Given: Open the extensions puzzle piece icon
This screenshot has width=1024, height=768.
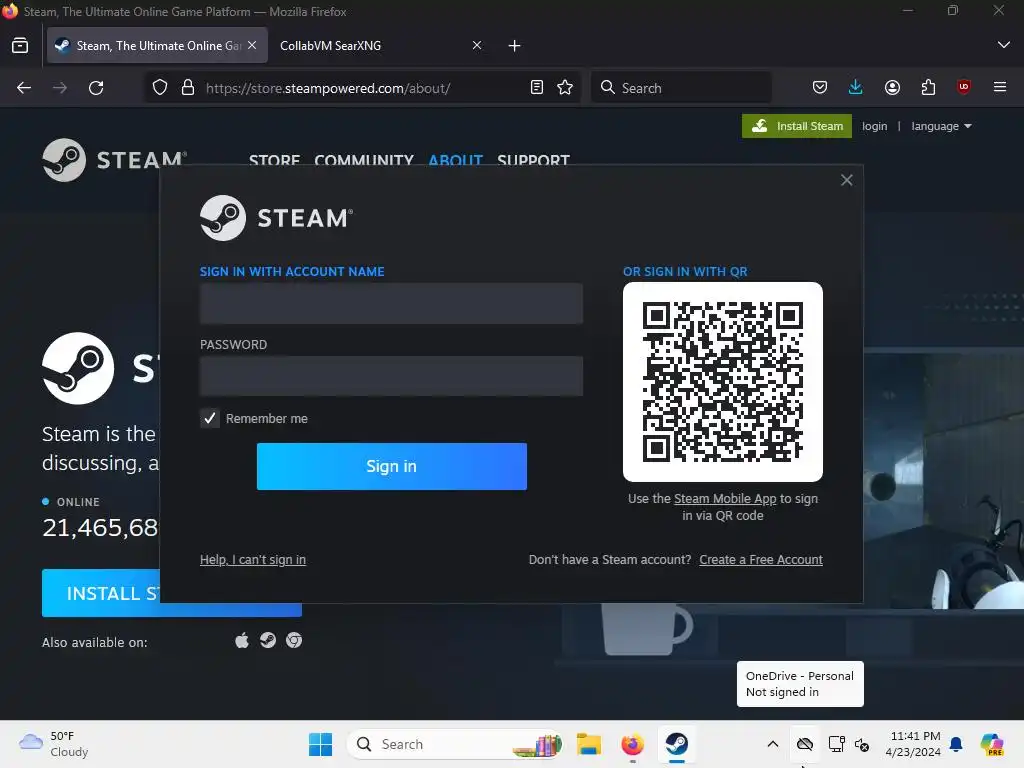Looking at the screenshot, I should [928, 88].
